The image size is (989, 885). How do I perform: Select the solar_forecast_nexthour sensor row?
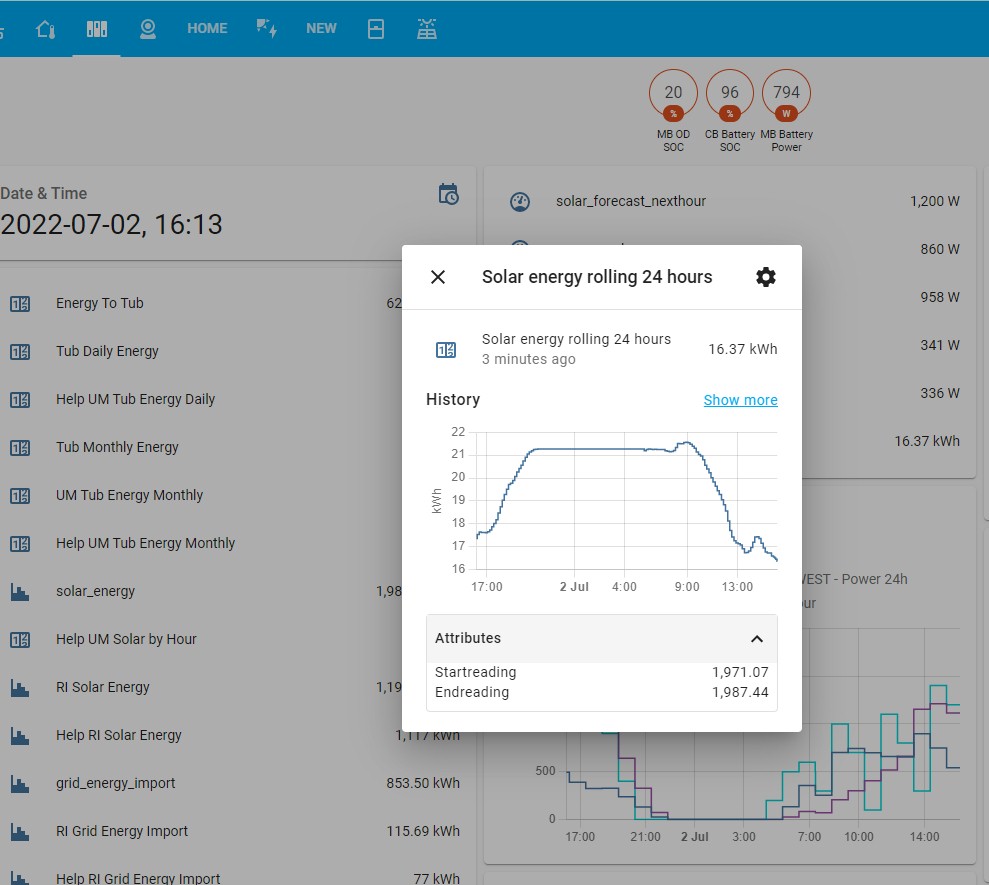(x=631, y=201)
